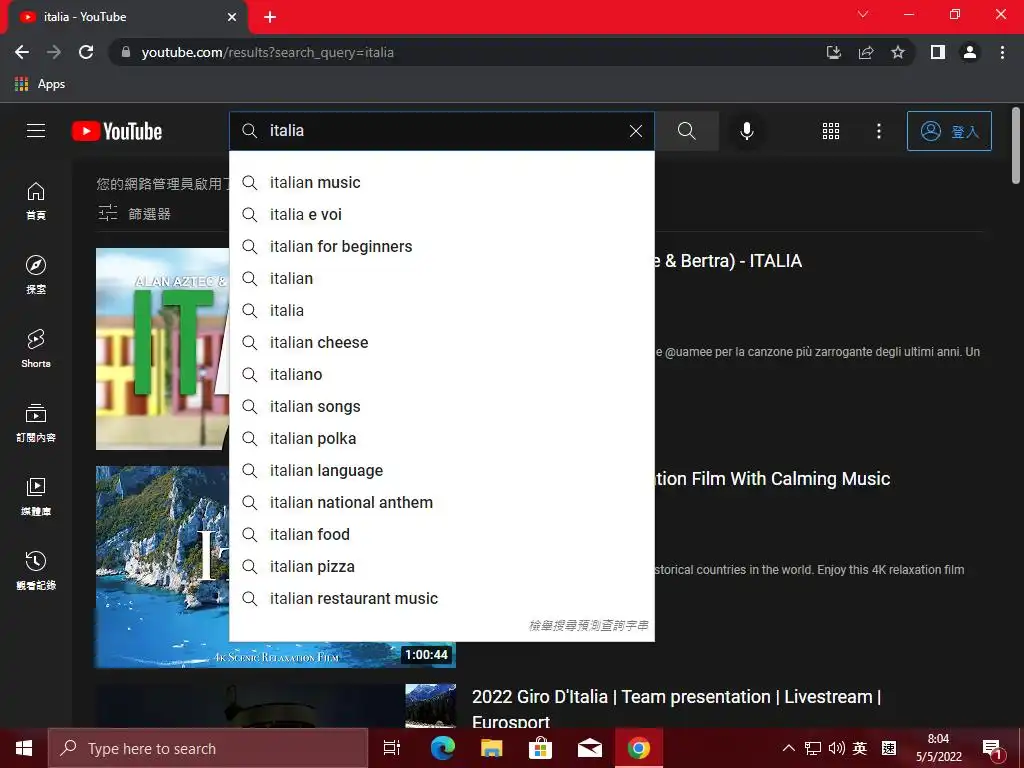Image resolution: width=1024 pixels, height=768 pixels.
Task: Clear the search box with the X
Action: coord(635,131)
